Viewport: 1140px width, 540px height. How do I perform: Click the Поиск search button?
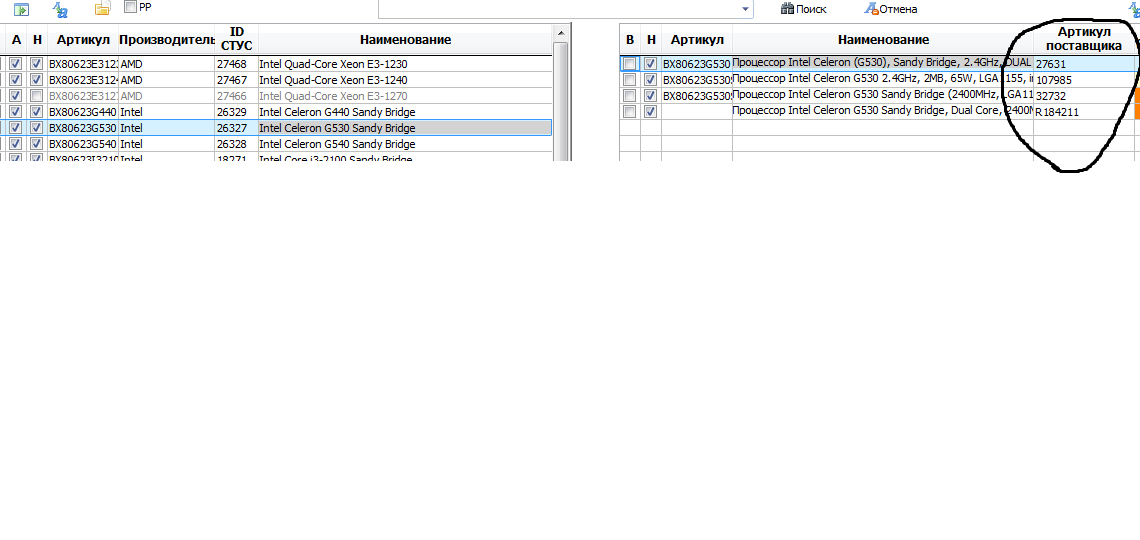[803, 9]
